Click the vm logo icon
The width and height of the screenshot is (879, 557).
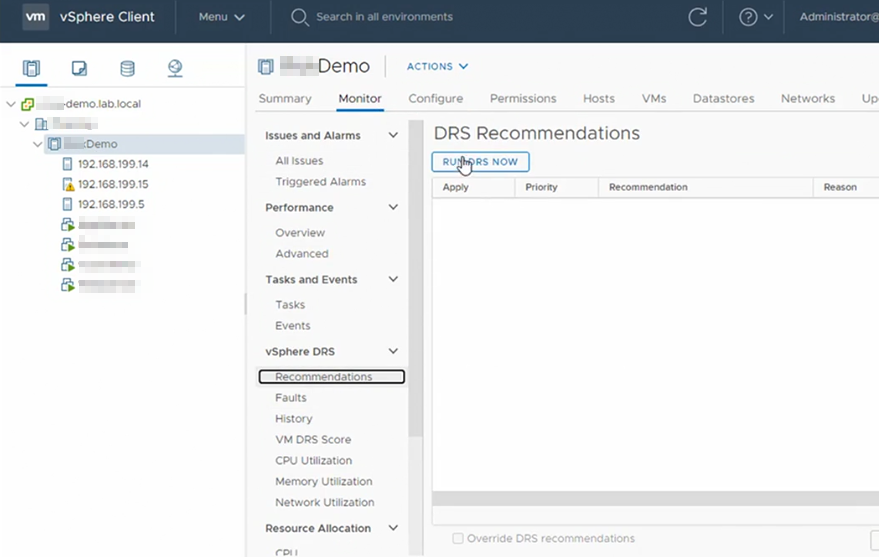[x=35, y=17]
